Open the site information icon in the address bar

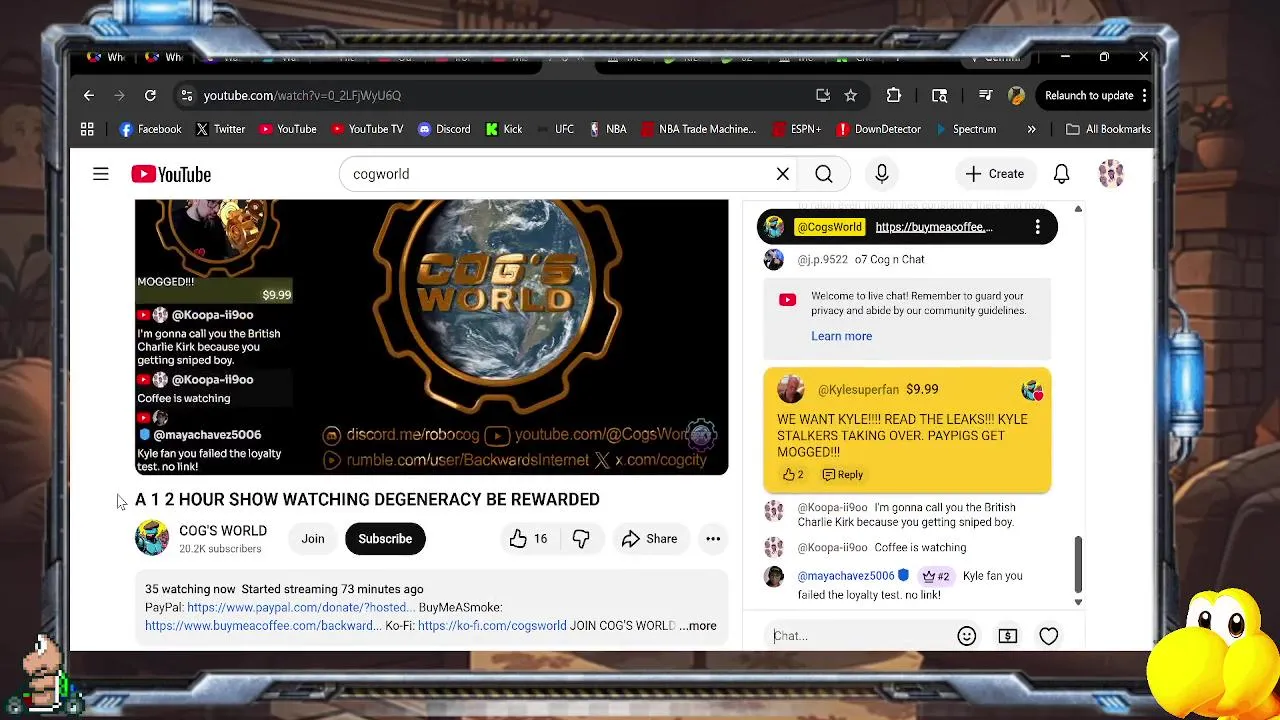coord(186,95)
